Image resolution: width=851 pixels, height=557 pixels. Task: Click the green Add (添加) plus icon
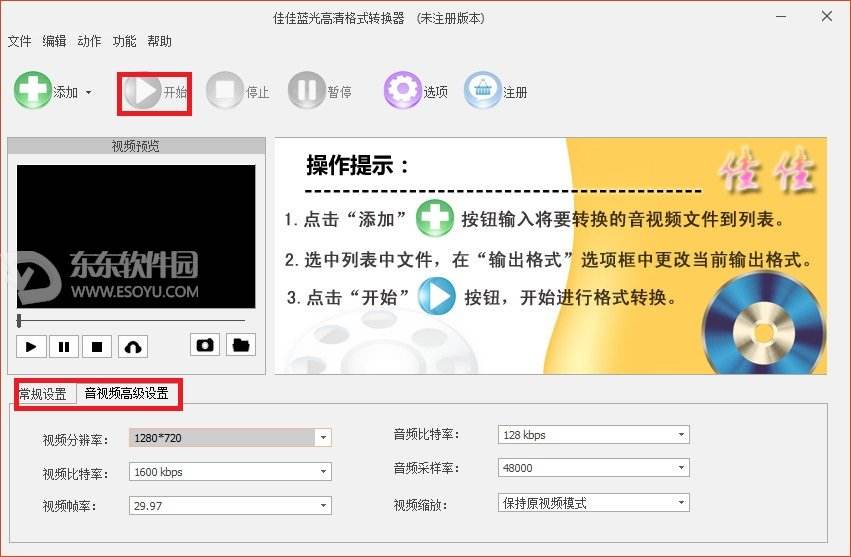pos(32,90)
